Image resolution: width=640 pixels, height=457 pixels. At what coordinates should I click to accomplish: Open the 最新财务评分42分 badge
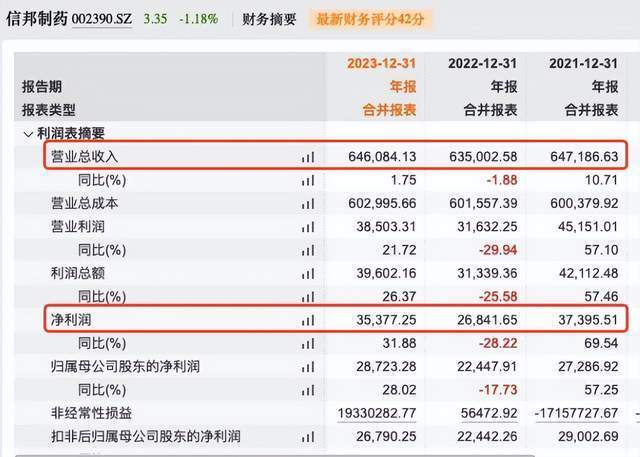370,19
